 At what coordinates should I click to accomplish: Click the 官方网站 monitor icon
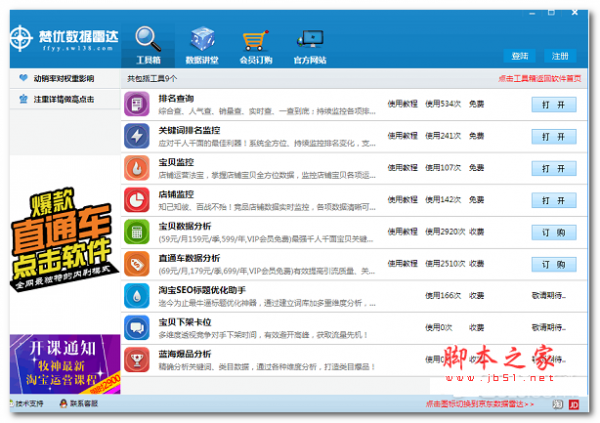click(x=309, y=43)
